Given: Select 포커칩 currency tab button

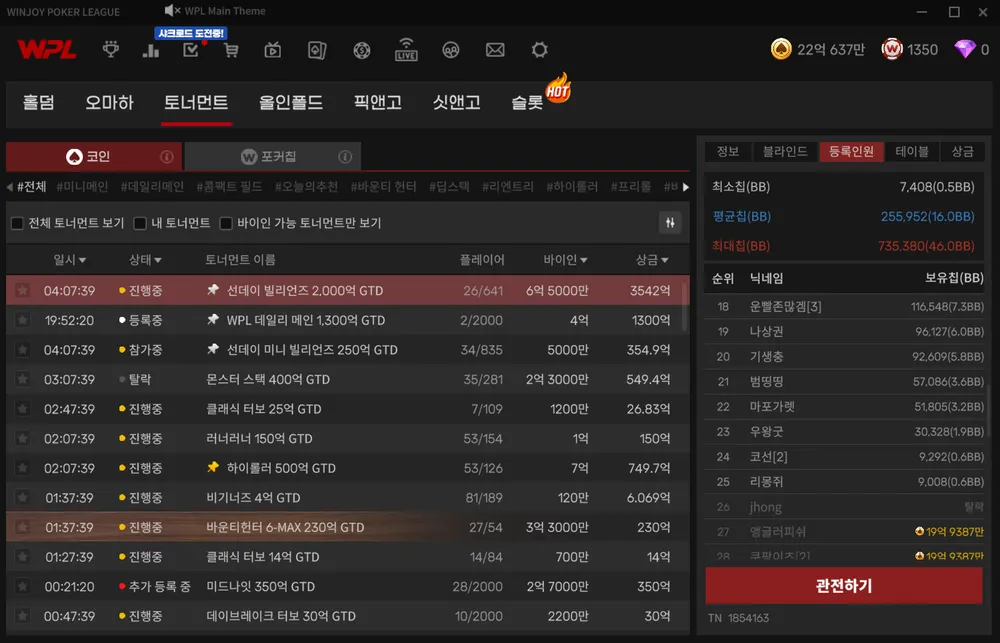Looking at the screenshot, I should point(272,156).
